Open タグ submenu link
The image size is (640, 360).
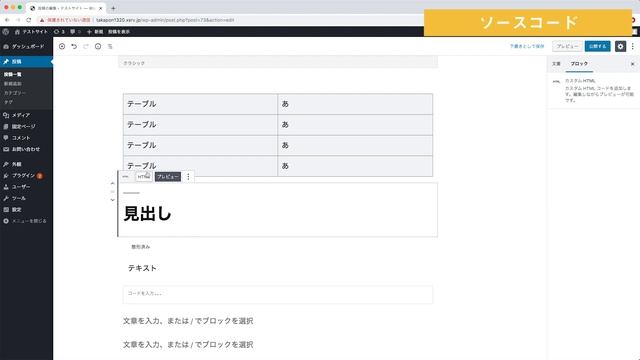tap(8, 102)
